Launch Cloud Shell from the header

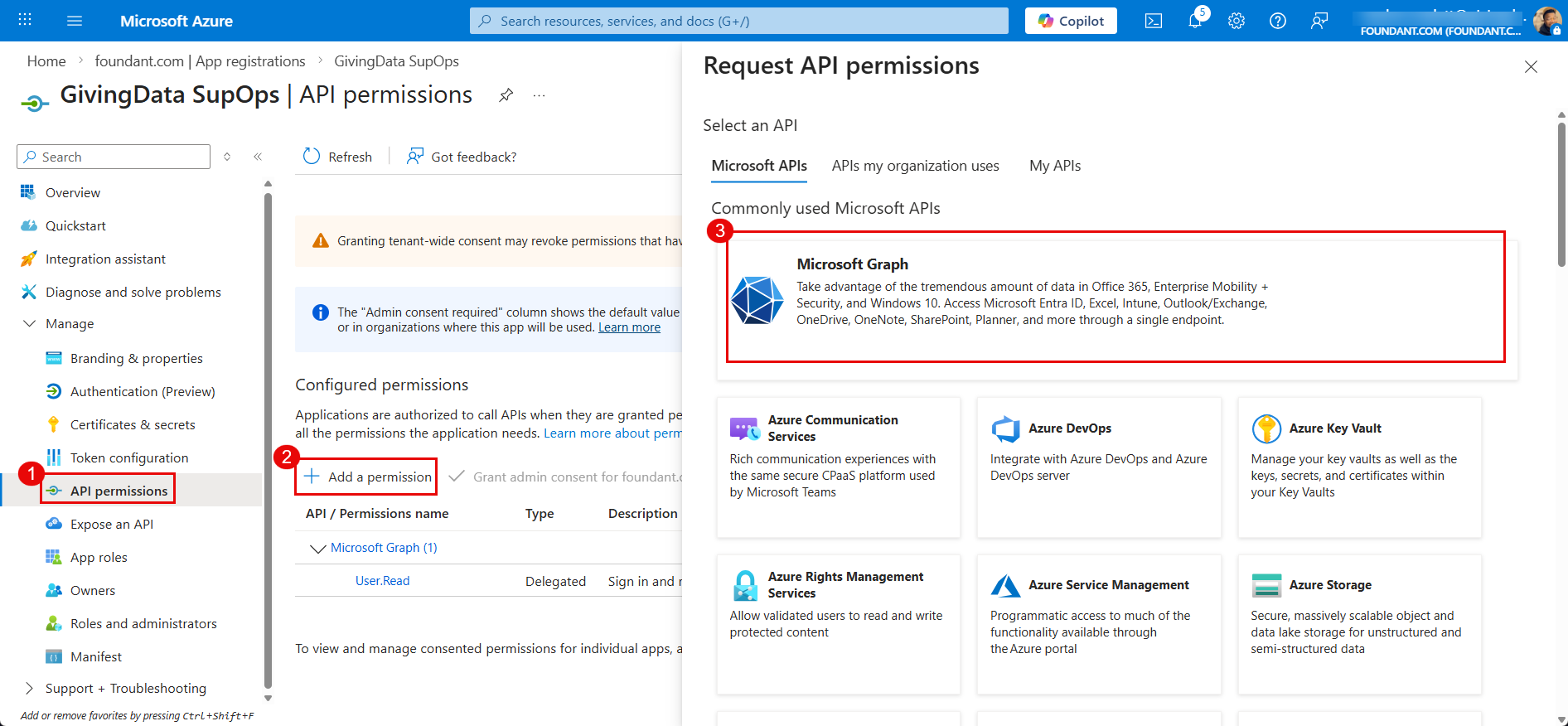[1154, 21]
